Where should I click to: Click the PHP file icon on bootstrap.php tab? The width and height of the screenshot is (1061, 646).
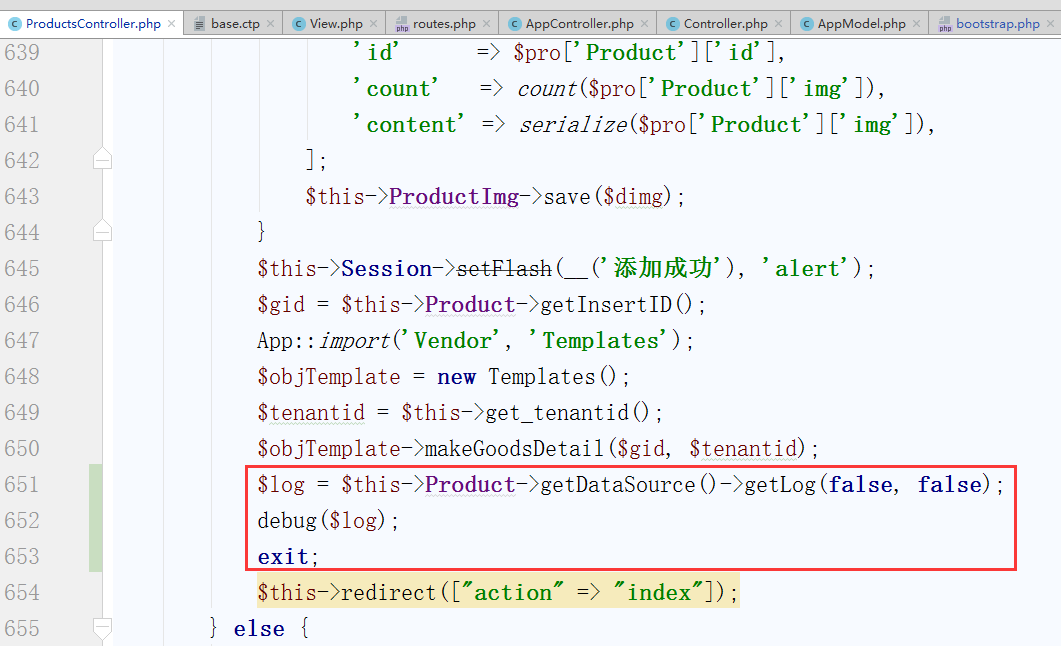[x=945, y=23]
